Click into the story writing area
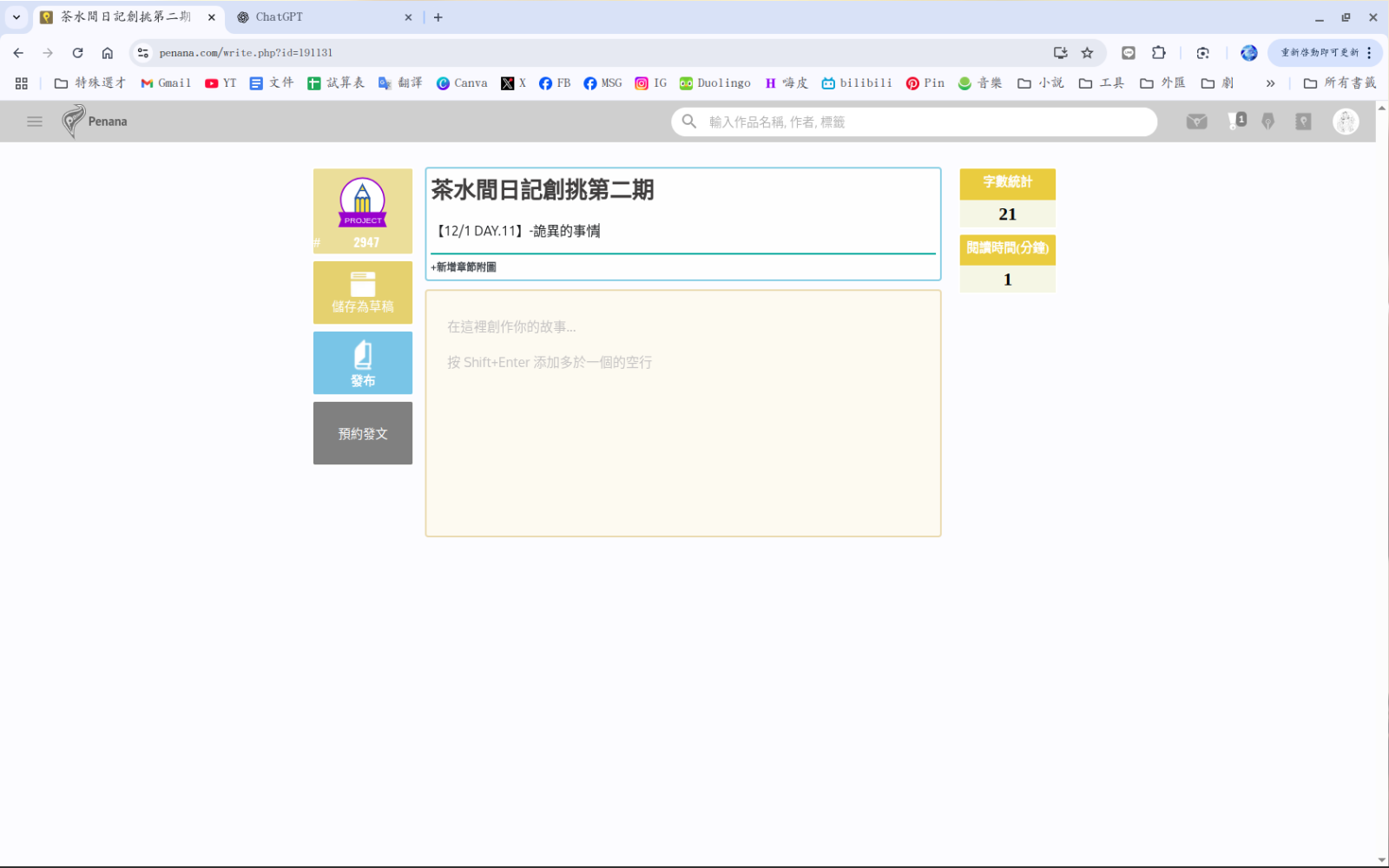Image resolution: width=1389 pixels, height=868 pixels. click(683, 413)
